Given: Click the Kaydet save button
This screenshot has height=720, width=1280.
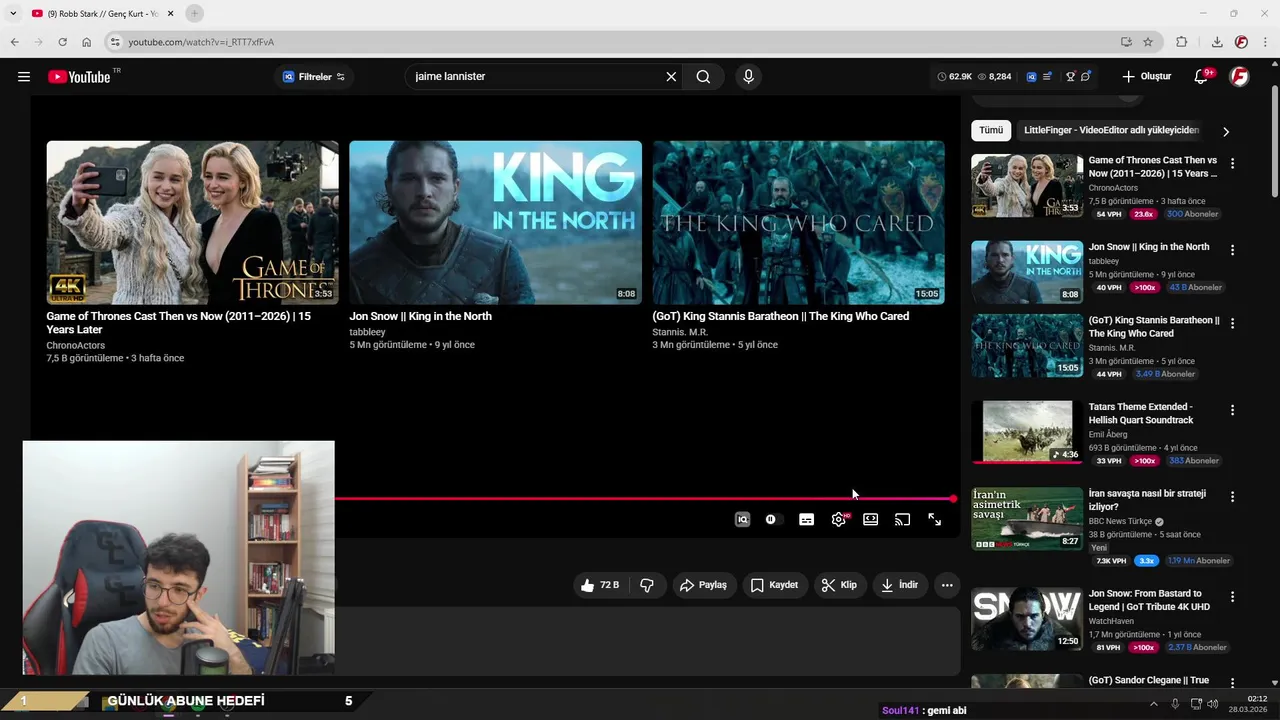Looking at the screenshot, I should click(774, 585).
